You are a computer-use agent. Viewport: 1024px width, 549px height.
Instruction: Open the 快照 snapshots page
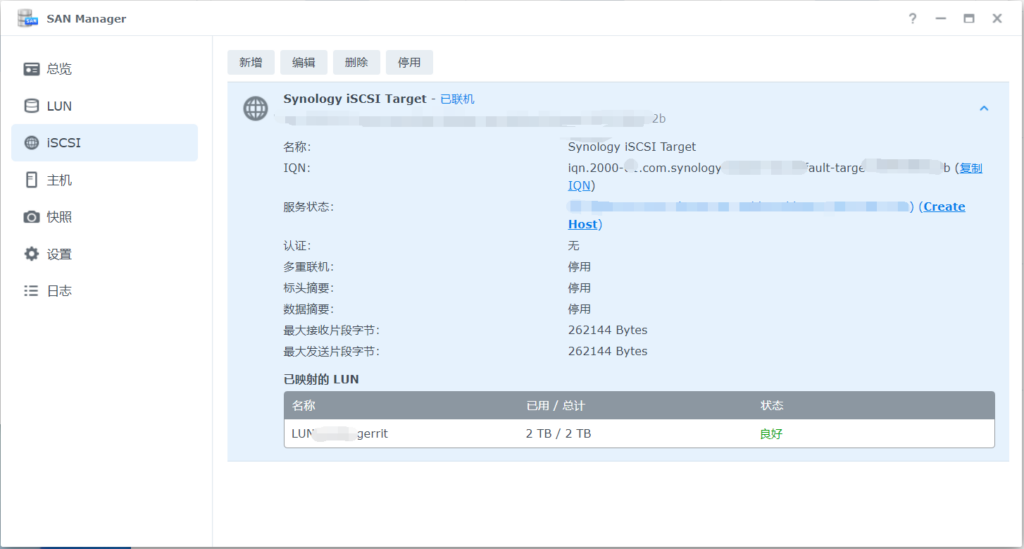pos(104,217)
